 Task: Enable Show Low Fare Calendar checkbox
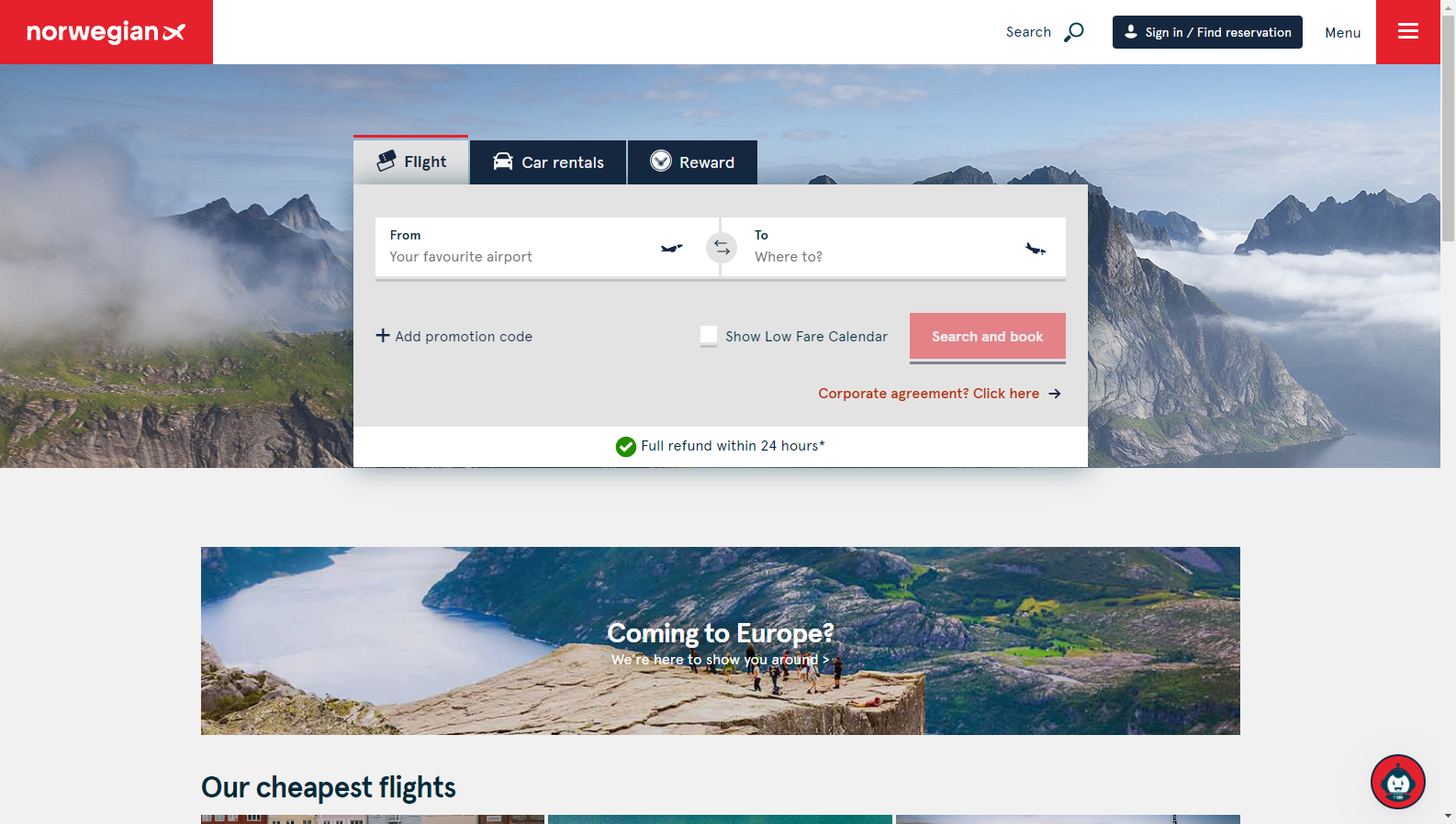point(709,336)
